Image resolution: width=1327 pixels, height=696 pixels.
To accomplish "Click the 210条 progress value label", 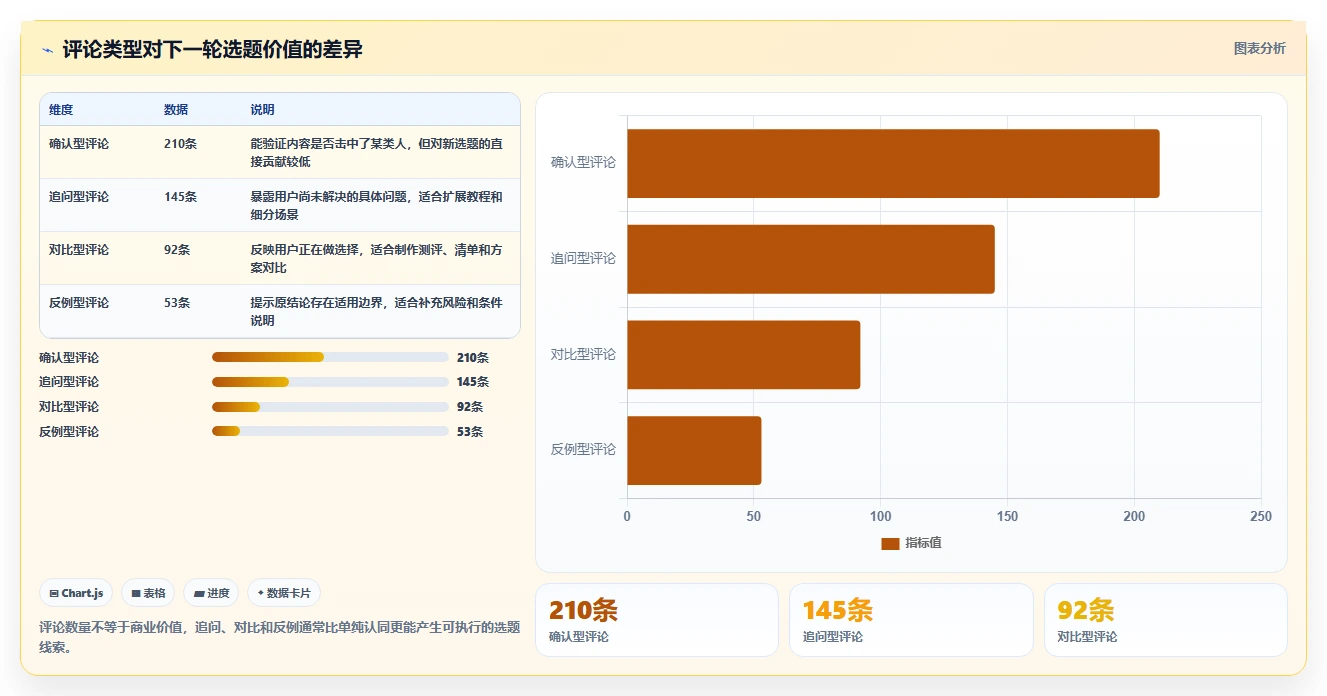I will 473,357.
